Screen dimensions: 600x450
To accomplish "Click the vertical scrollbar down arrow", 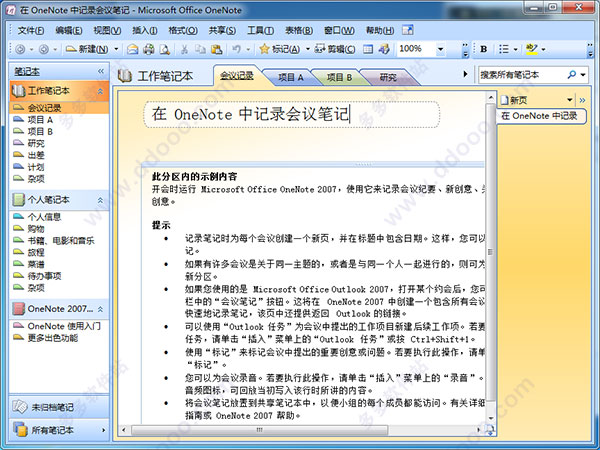I will click(x=491, y=418).
